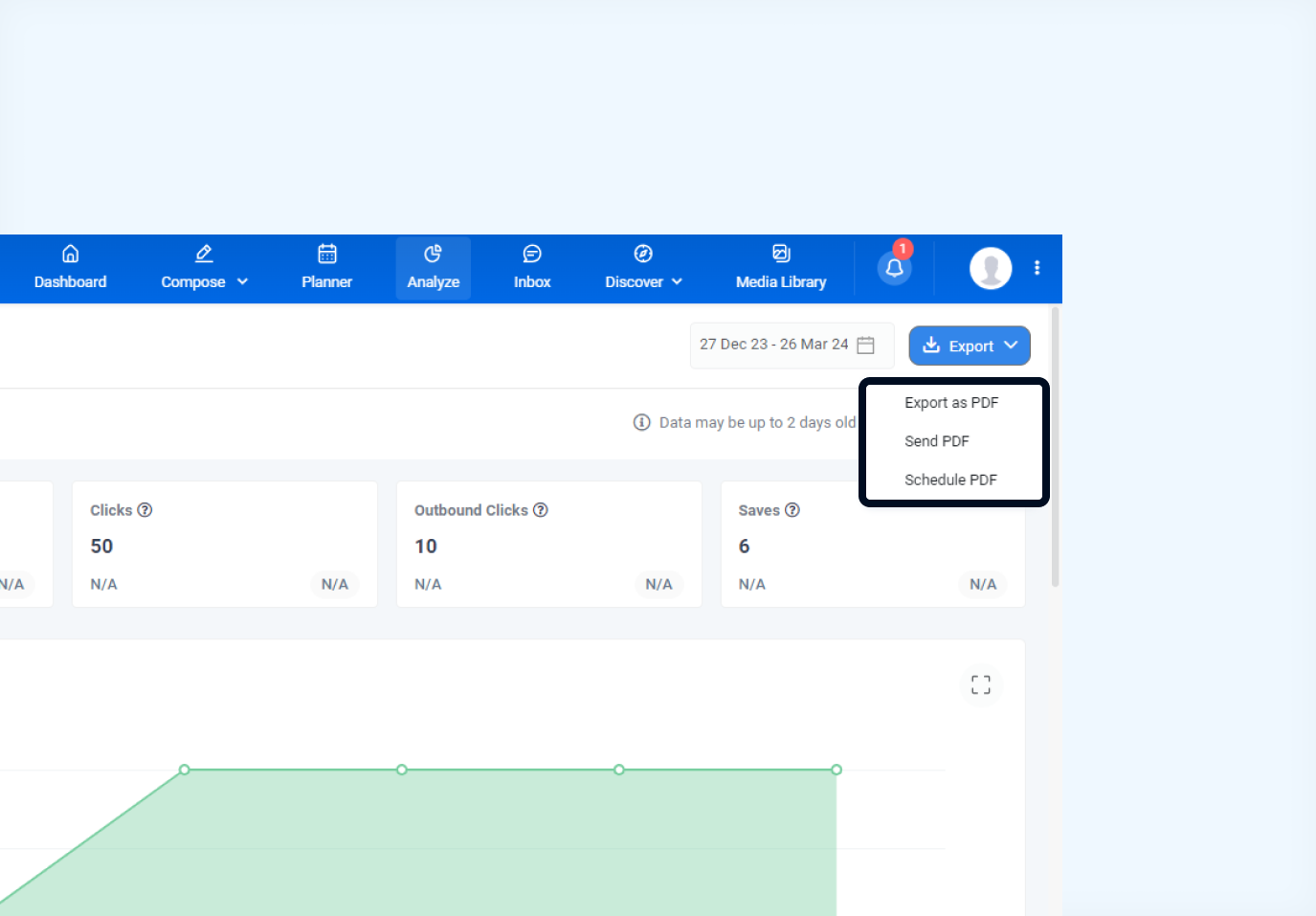Viewport: 1316px width, 916px height.
Task: Open the 27 Dec 23 - 26 Mar 24 date picker
Action: [x=792, y=345]
